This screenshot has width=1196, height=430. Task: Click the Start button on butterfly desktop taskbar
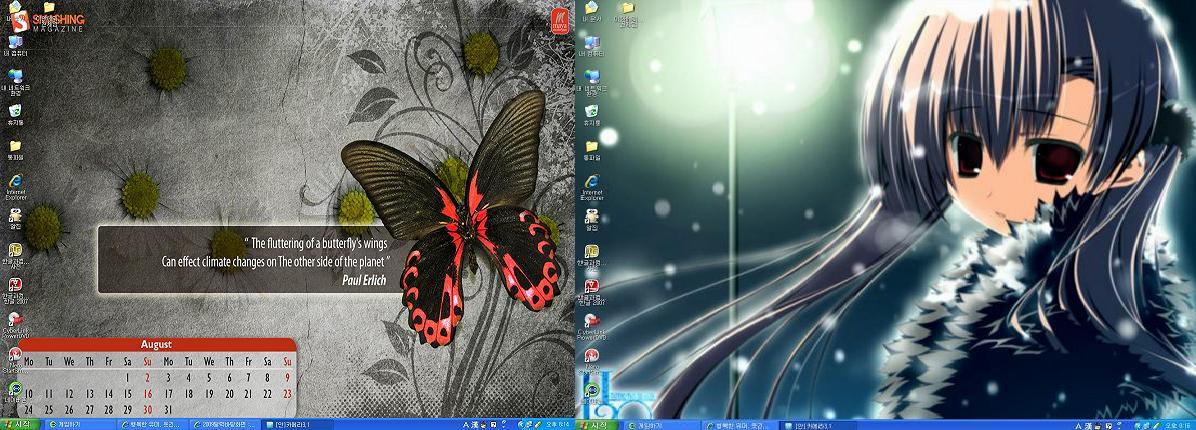click(18, 425)
